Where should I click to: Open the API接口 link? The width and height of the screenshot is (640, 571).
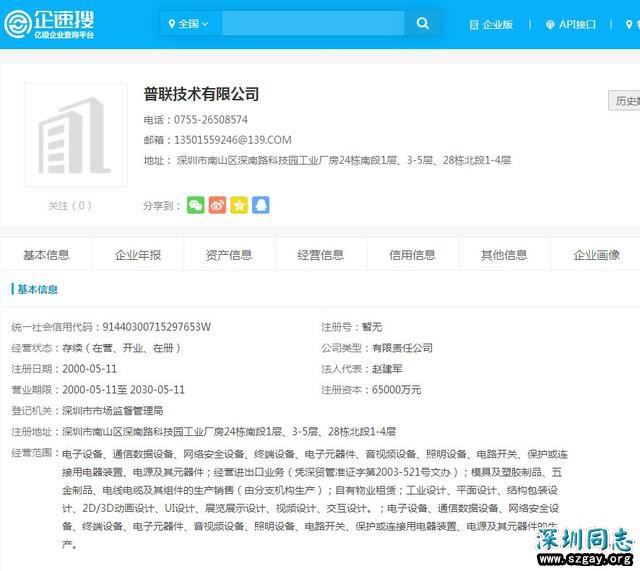tap(571, 24)
